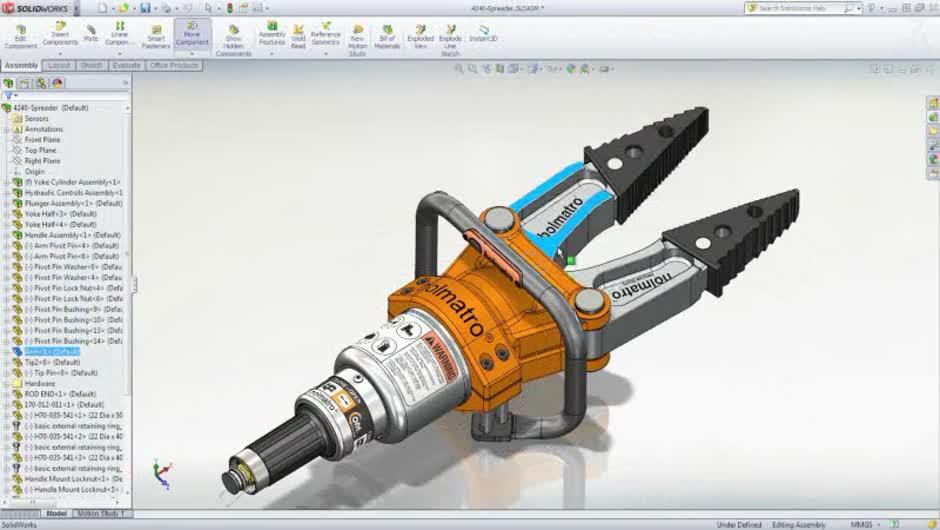Select the Mate tool
The image size is (940, 530).
click(91, 33)
